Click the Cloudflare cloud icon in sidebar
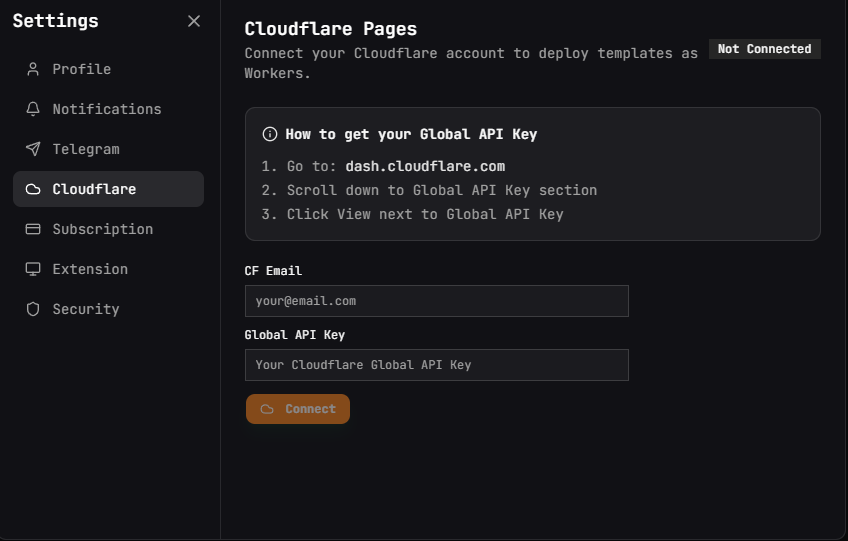This screenshot has height=541, width=848. [x=33, y=189]
